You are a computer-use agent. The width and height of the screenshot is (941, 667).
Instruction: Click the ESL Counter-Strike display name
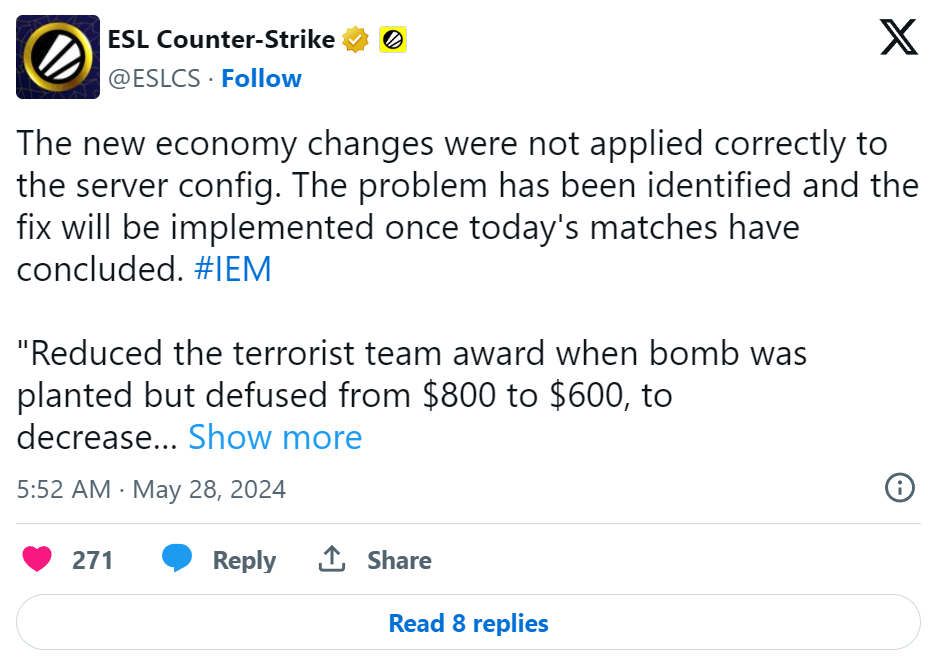[x=221, y=40]
